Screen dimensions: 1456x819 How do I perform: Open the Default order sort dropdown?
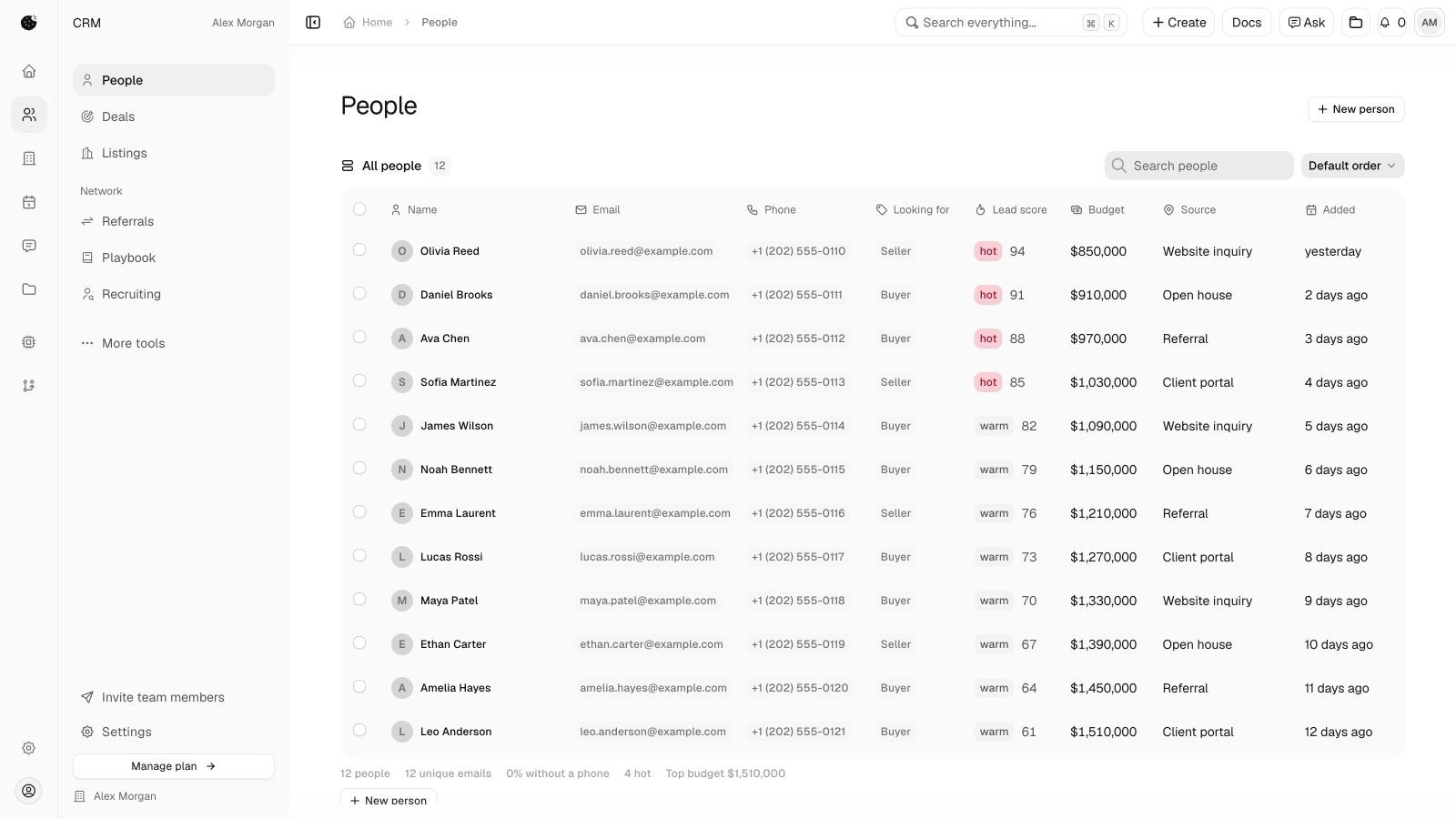click(x=1352, y=166)
